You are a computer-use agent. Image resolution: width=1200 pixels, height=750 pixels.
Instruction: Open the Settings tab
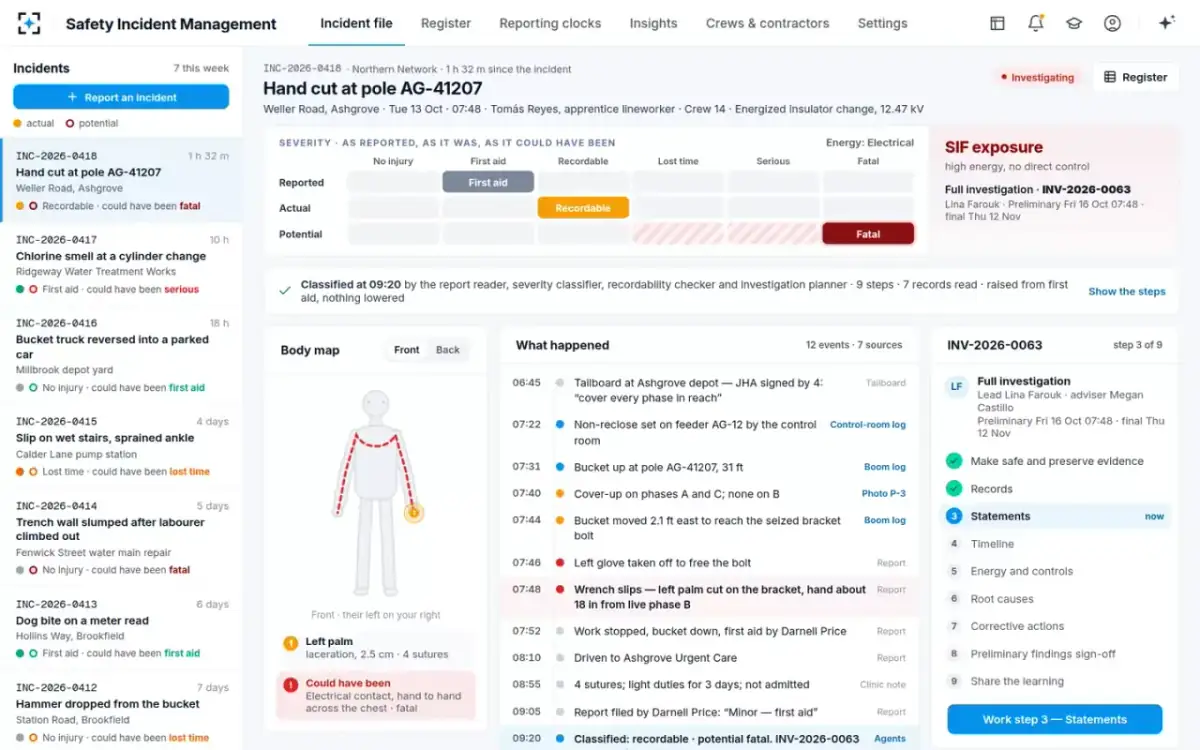pyautogui.click(x=883, y=23)
